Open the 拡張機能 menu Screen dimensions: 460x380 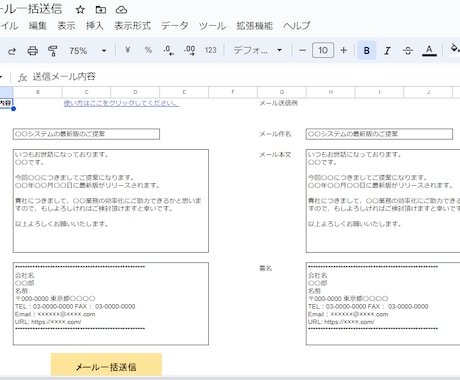click(x=255, y=26)
